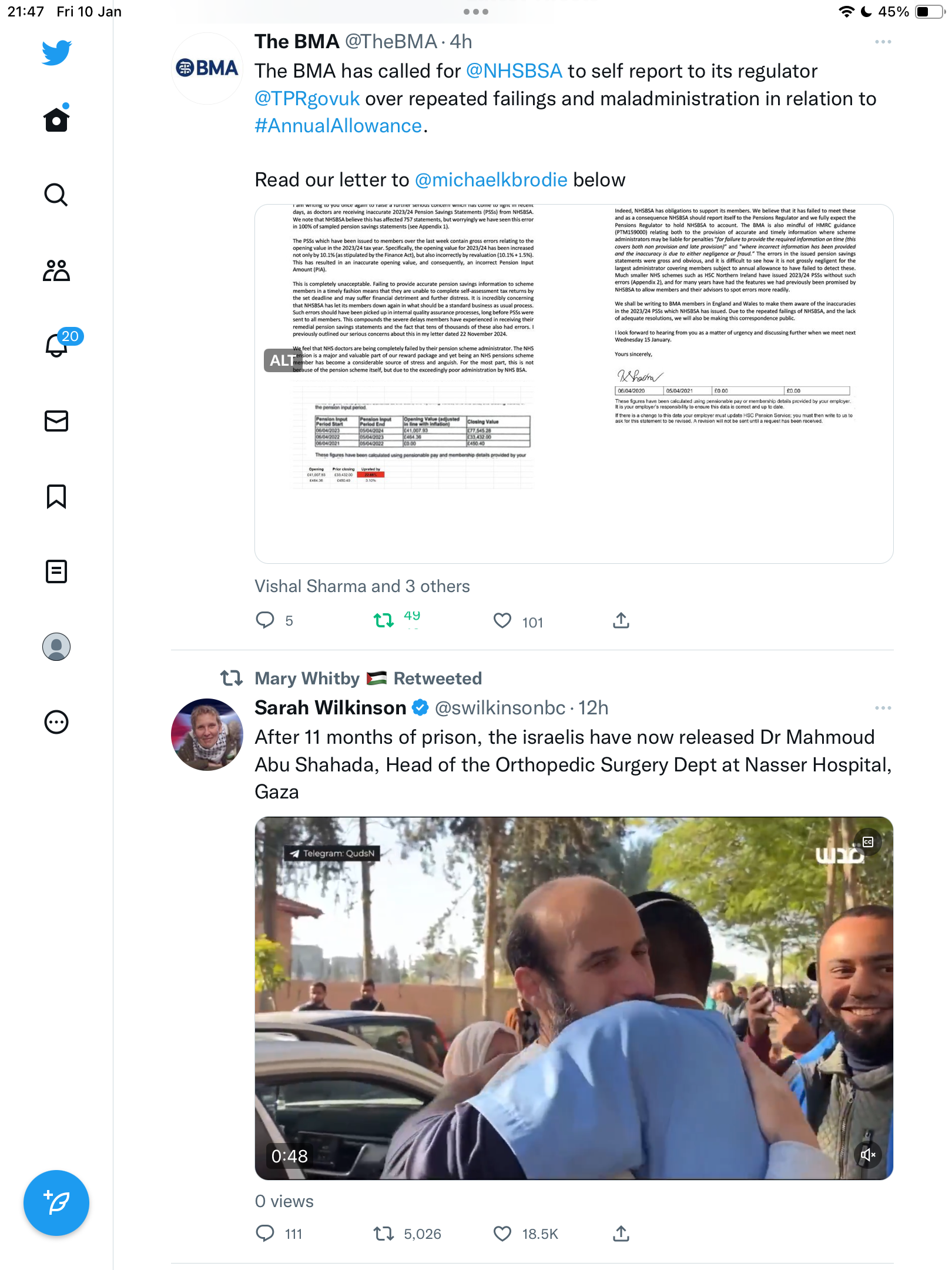
Task: Open more options on The BMA tweet
Action: (x=883, y=42)
